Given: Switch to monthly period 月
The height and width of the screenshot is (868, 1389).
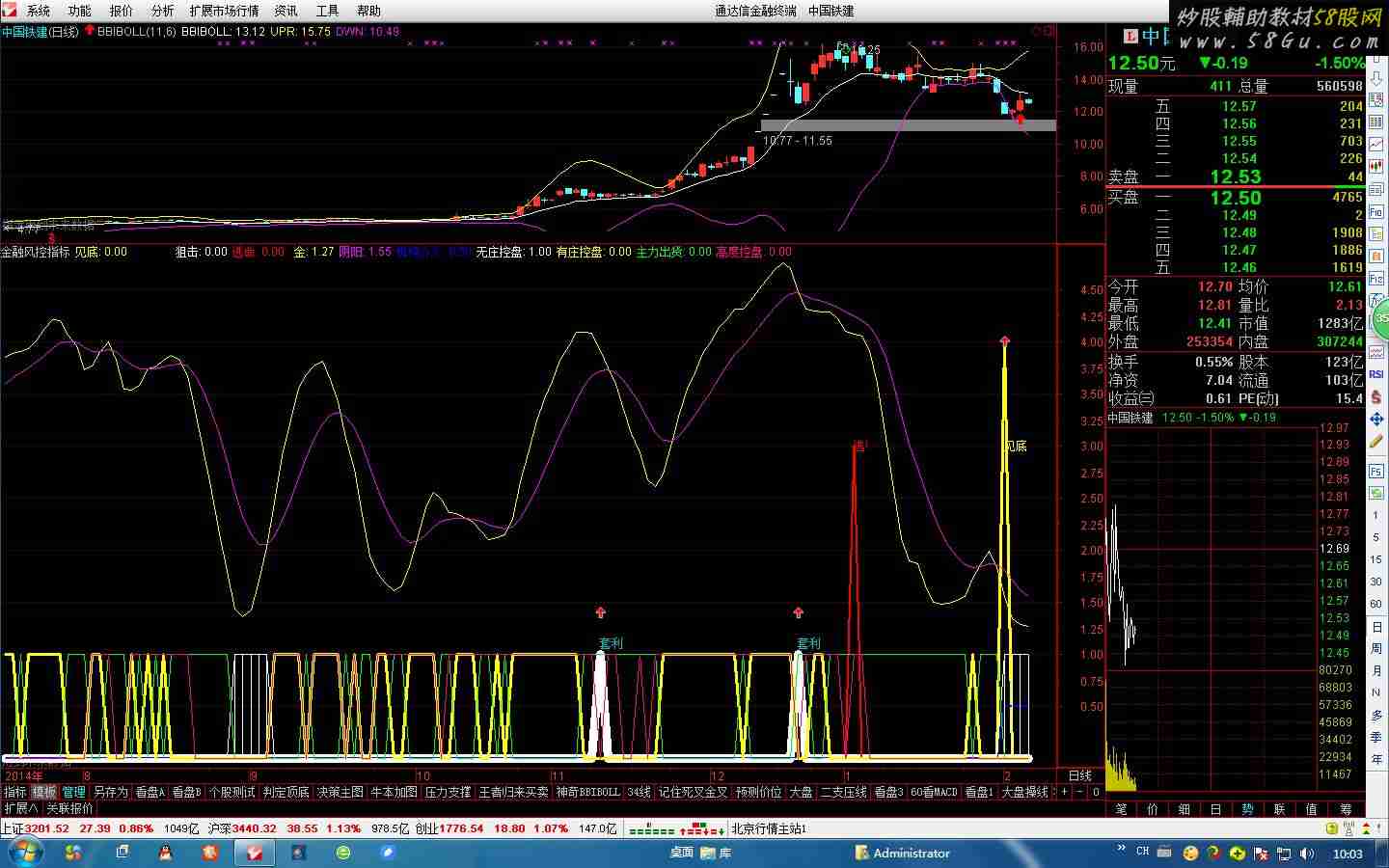Looking at the screenshot, I should (1376, 670).
